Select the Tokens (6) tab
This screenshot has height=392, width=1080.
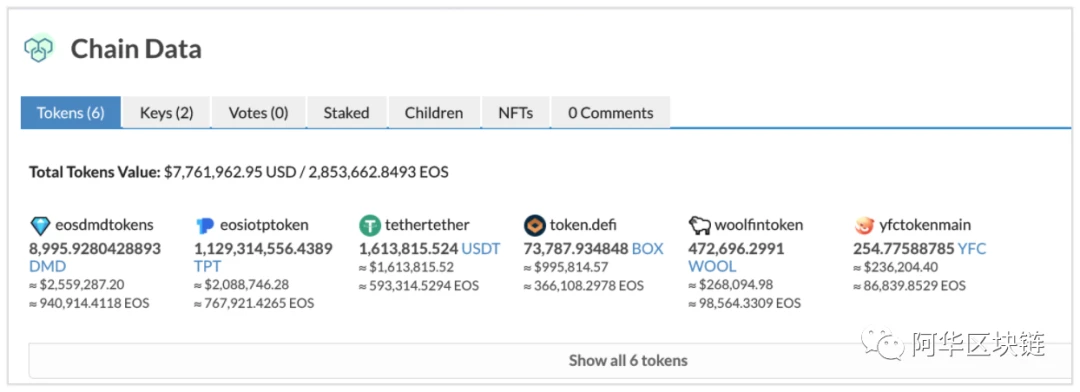(x=71, y=112)
